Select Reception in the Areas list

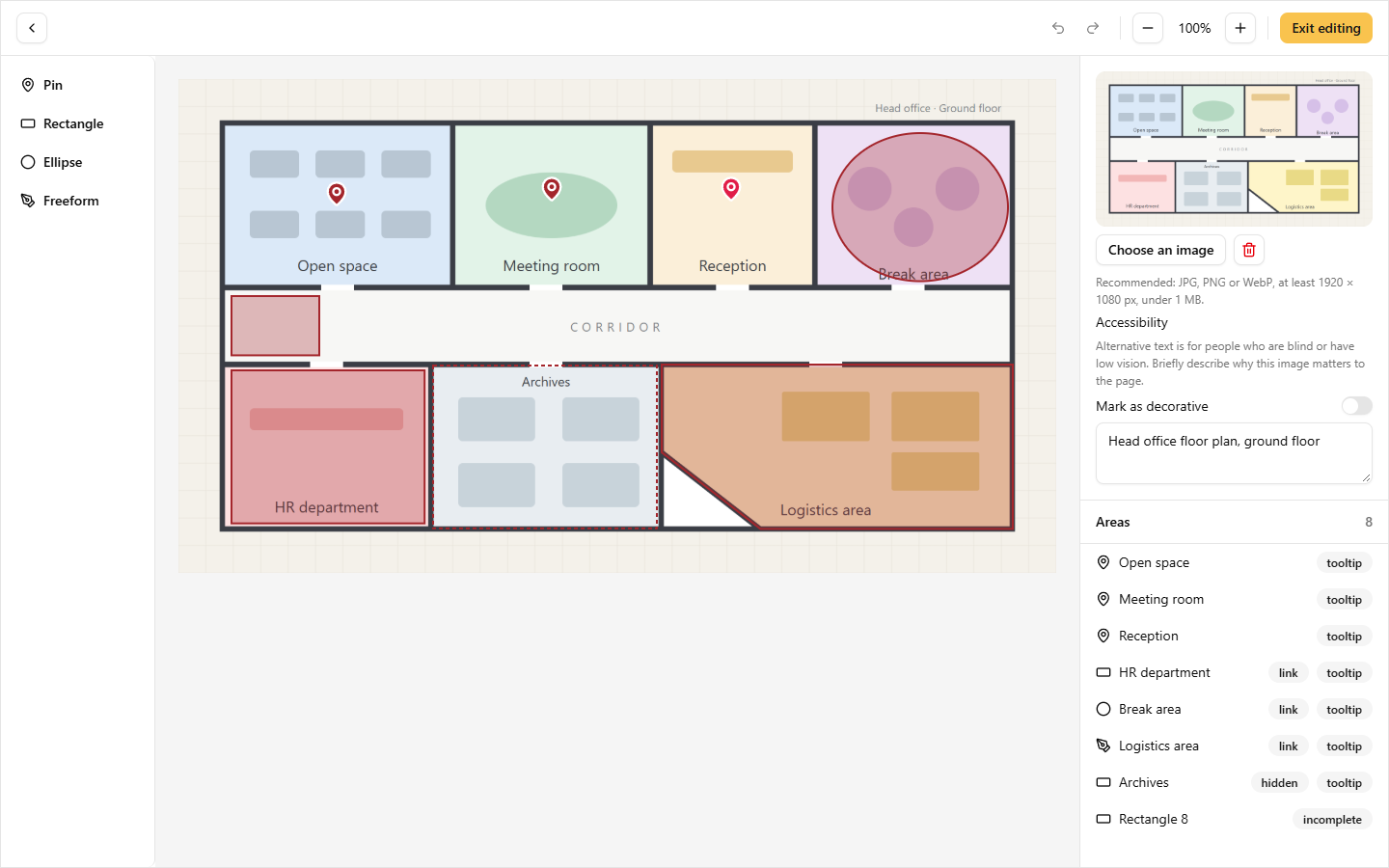(x=1234, y=636)
